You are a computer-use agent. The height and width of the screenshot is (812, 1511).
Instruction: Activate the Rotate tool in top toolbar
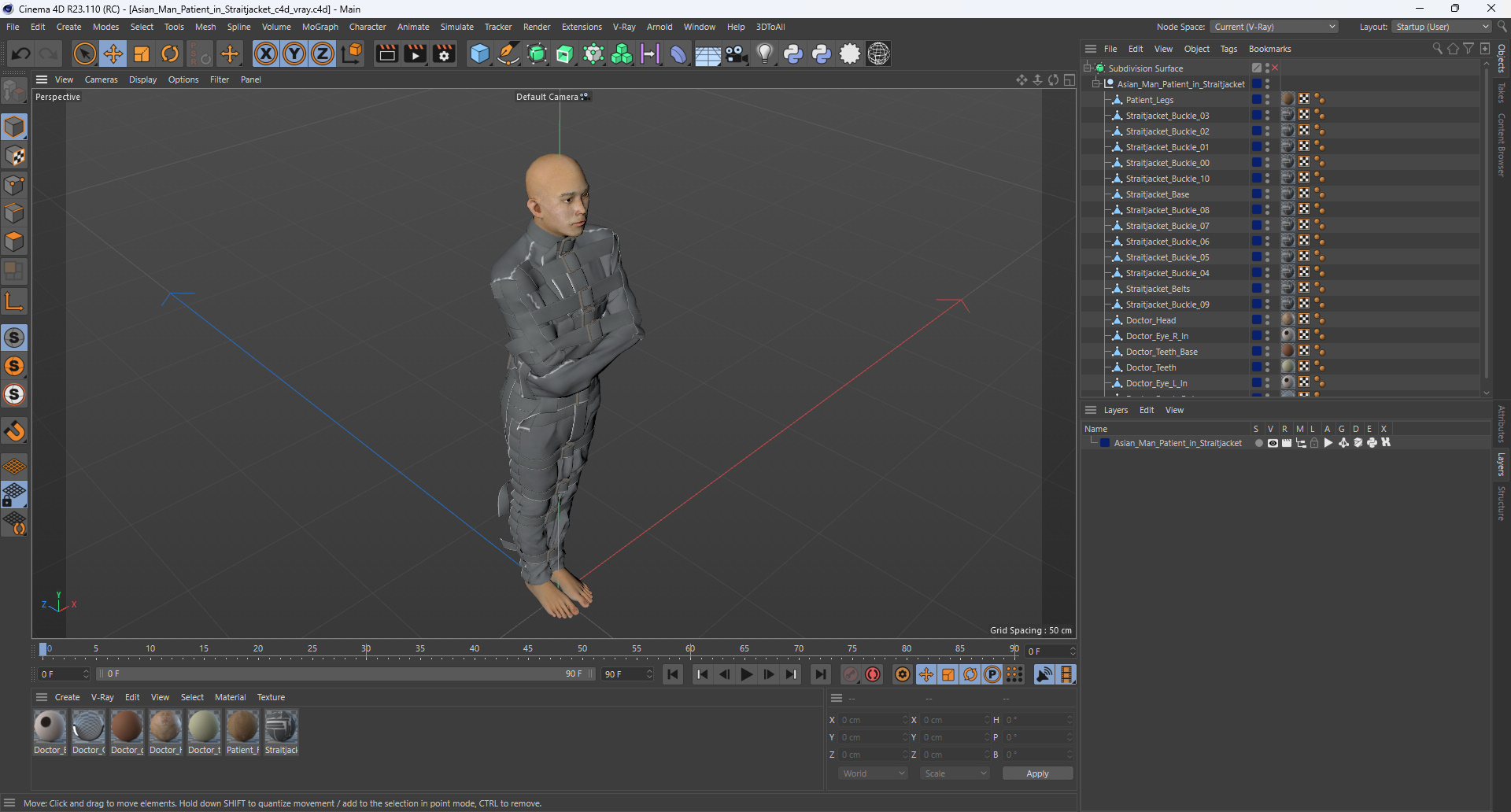point(170,54)
